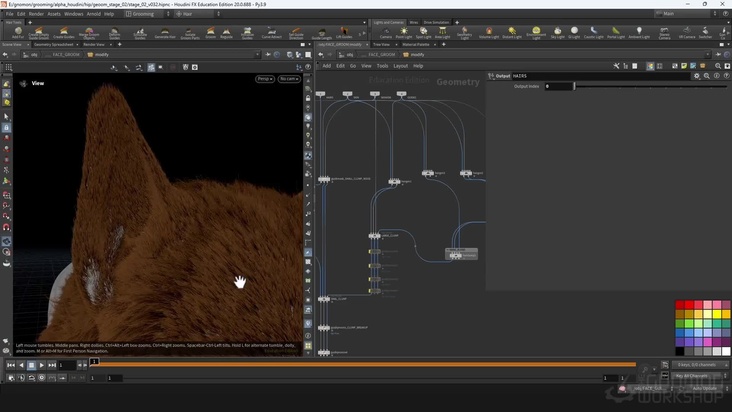Jump to first frame in the playbar

click(x=10, y=365)
